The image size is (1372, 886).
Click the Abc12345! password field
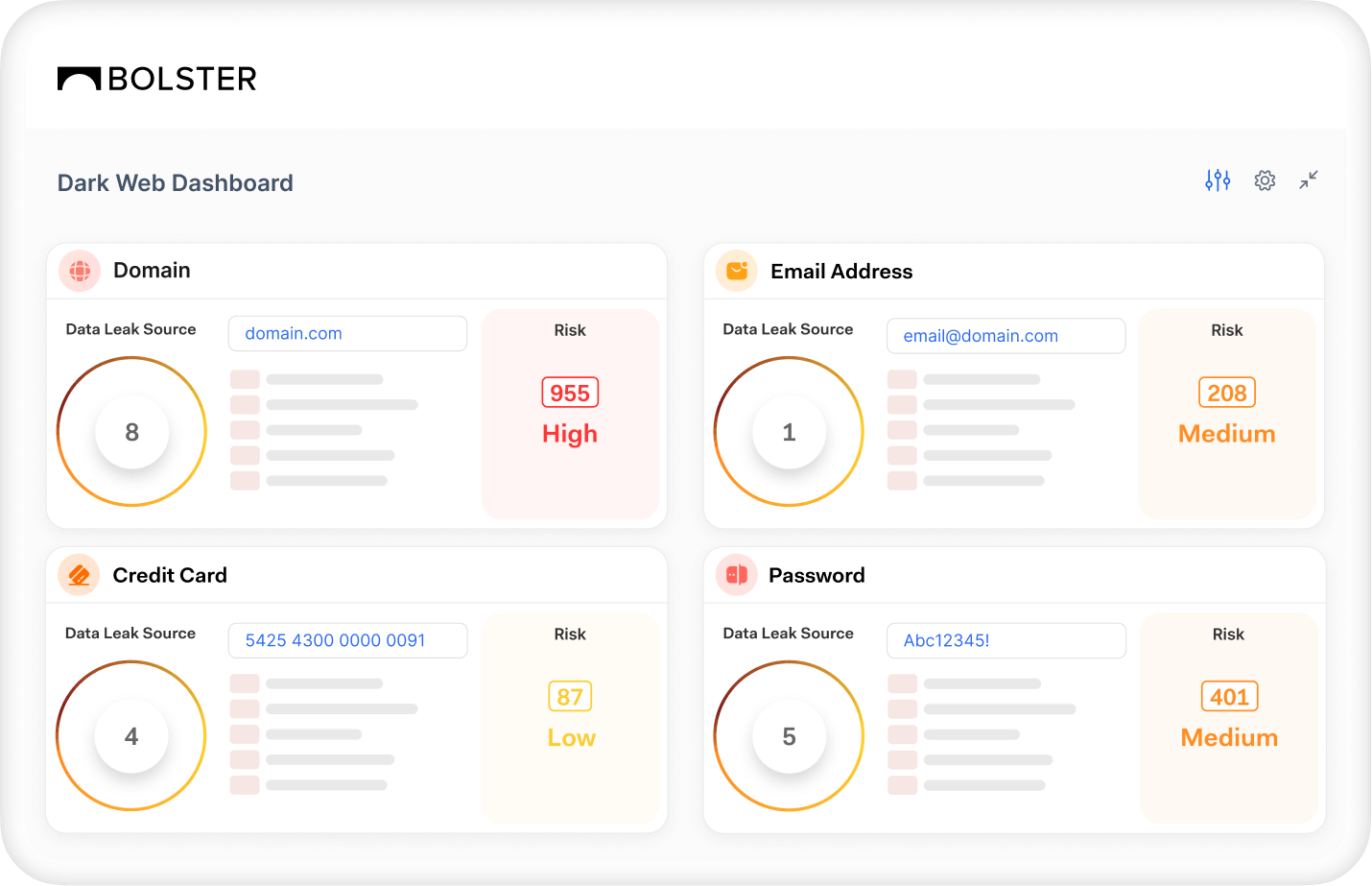[x=1005, y=640]
